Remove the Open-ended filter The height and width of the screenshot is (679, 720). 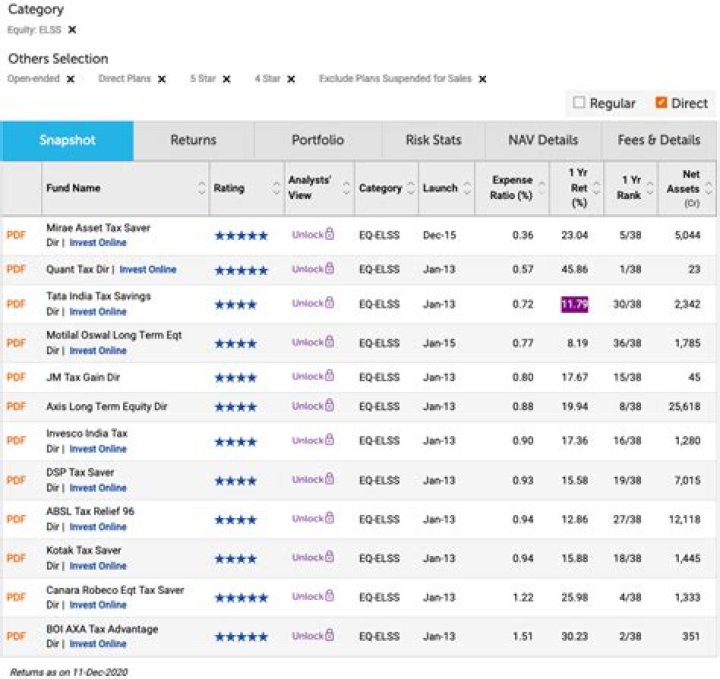70,79
